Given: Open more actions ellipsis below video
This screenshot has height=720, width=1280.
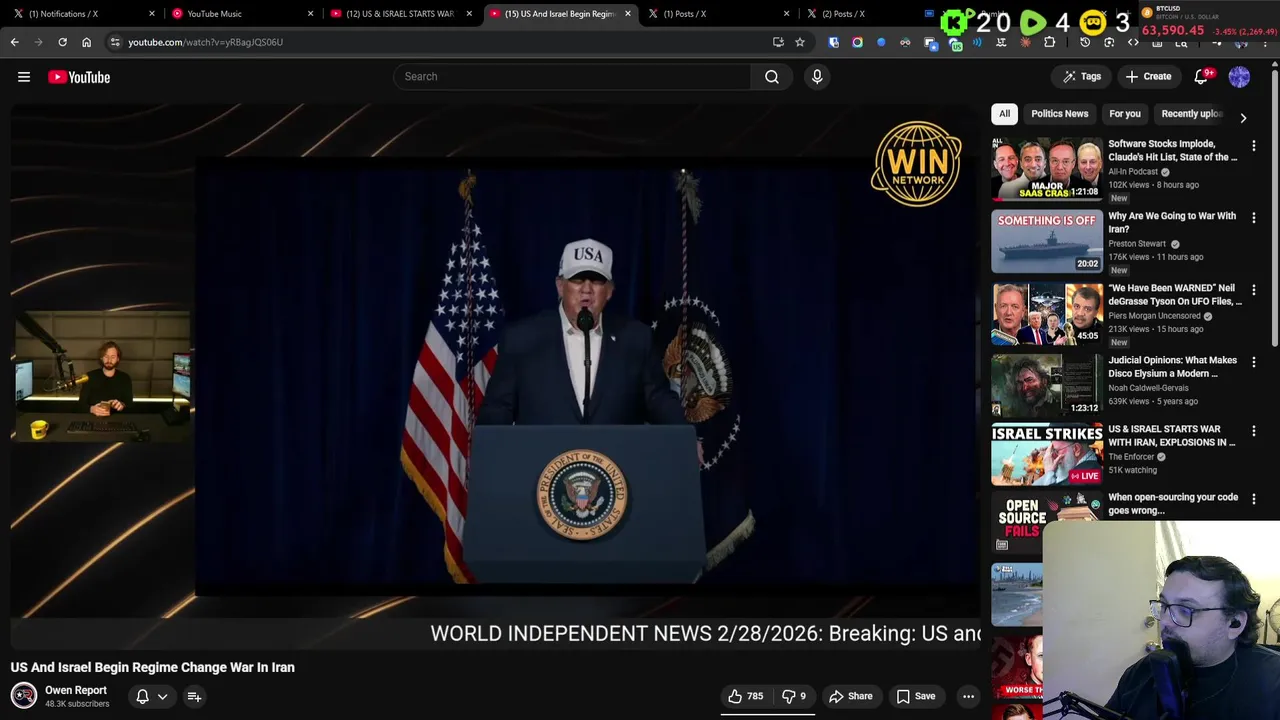Looking at the screenshot, I should click(968, 696).
